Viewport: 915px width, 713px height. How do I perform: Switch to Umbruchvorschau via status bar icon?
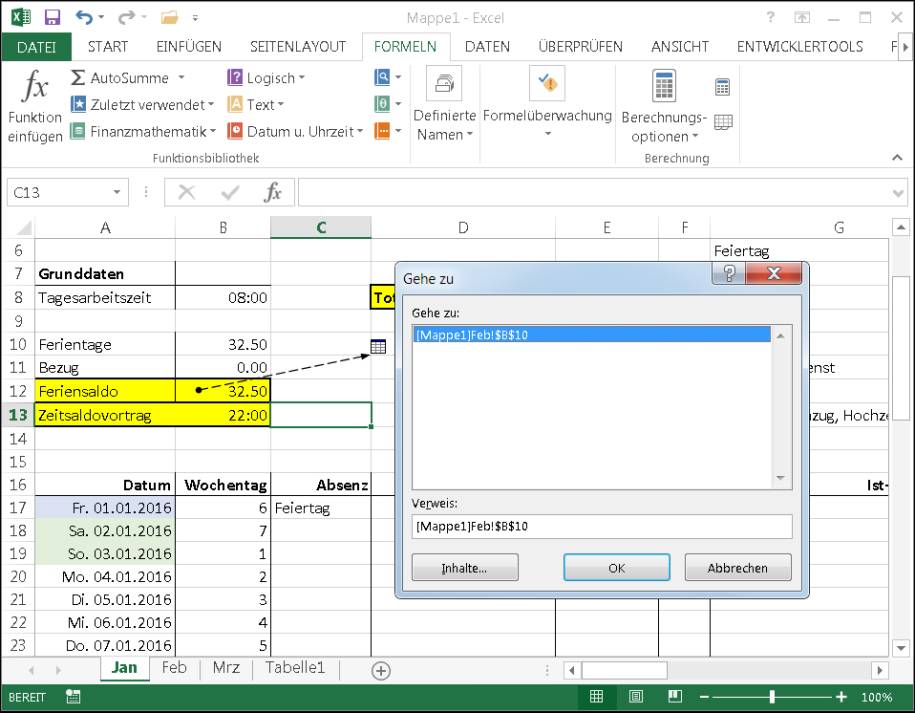point(674,695)
